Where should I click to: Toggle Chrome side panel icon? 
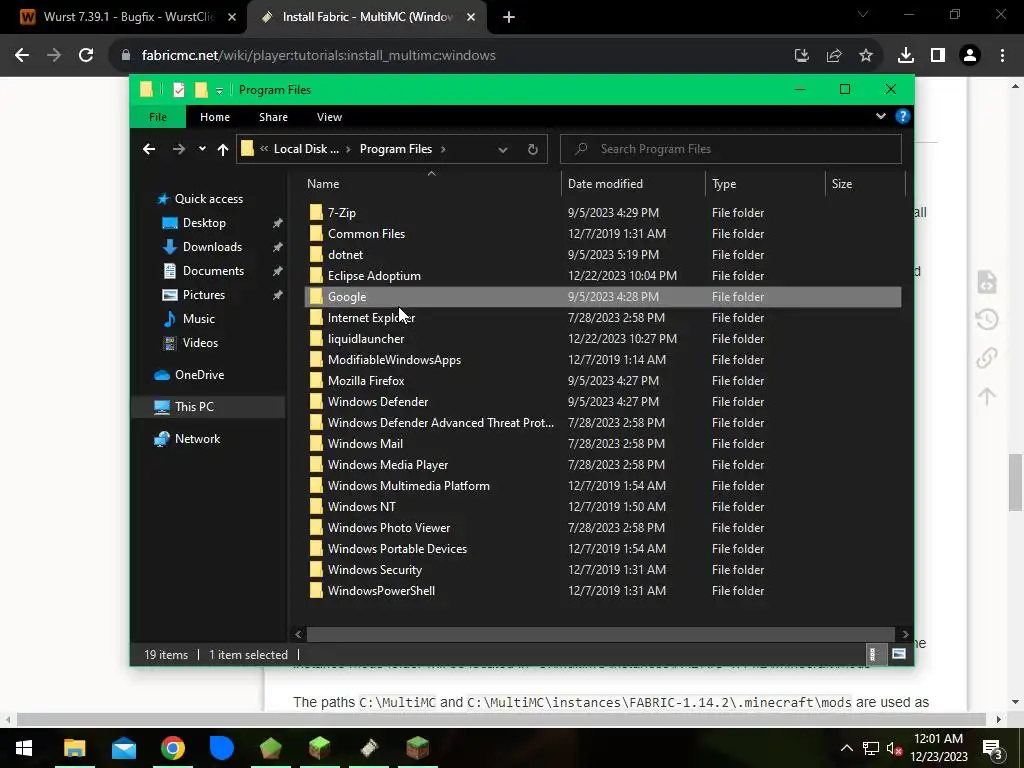tap(938, 56)
